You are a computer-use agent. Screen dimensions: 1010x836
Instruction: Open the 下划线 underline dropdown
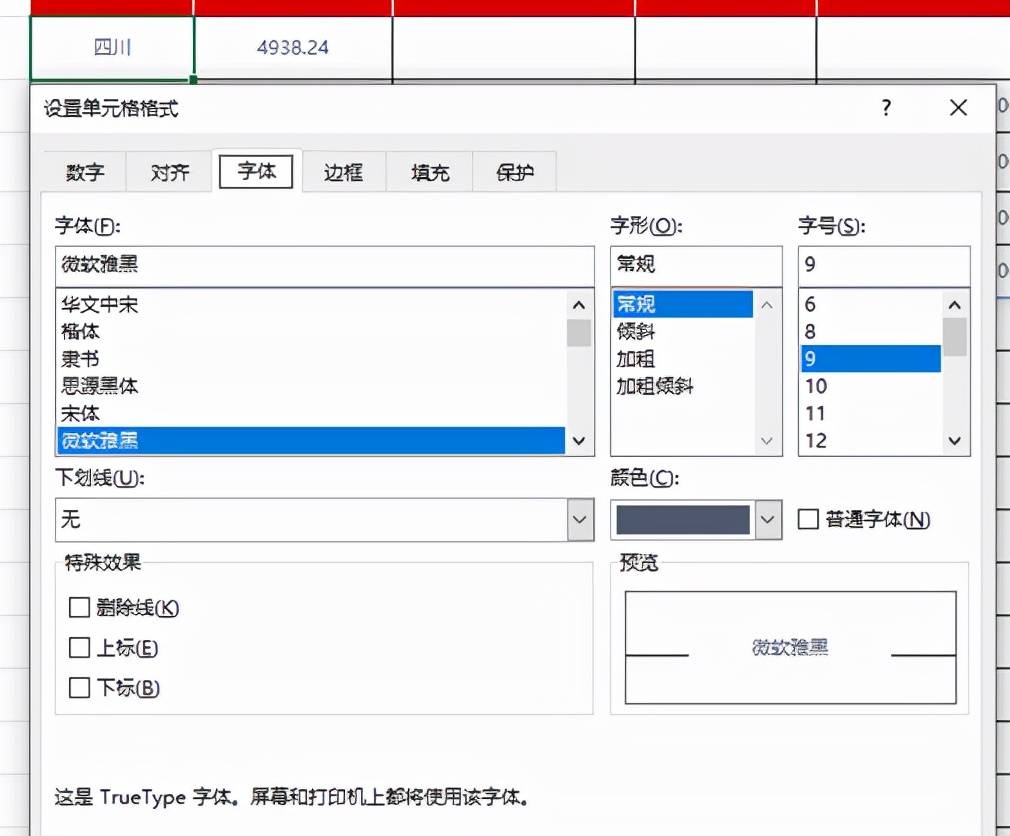pos(578,520)
